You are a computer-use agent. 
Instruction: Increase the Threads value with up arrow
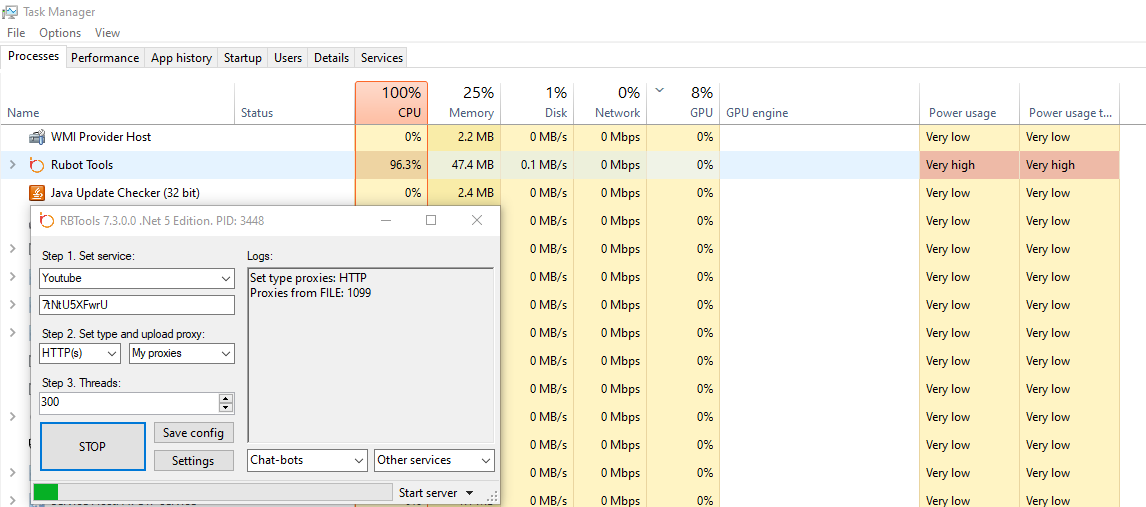pos(226,398)
